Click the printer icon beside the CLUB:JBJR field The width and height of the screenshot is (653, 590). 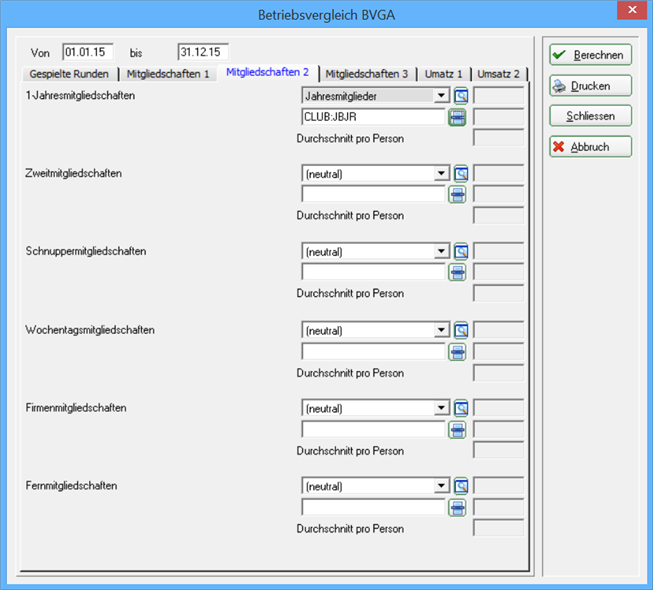click(x=458, y=117)
